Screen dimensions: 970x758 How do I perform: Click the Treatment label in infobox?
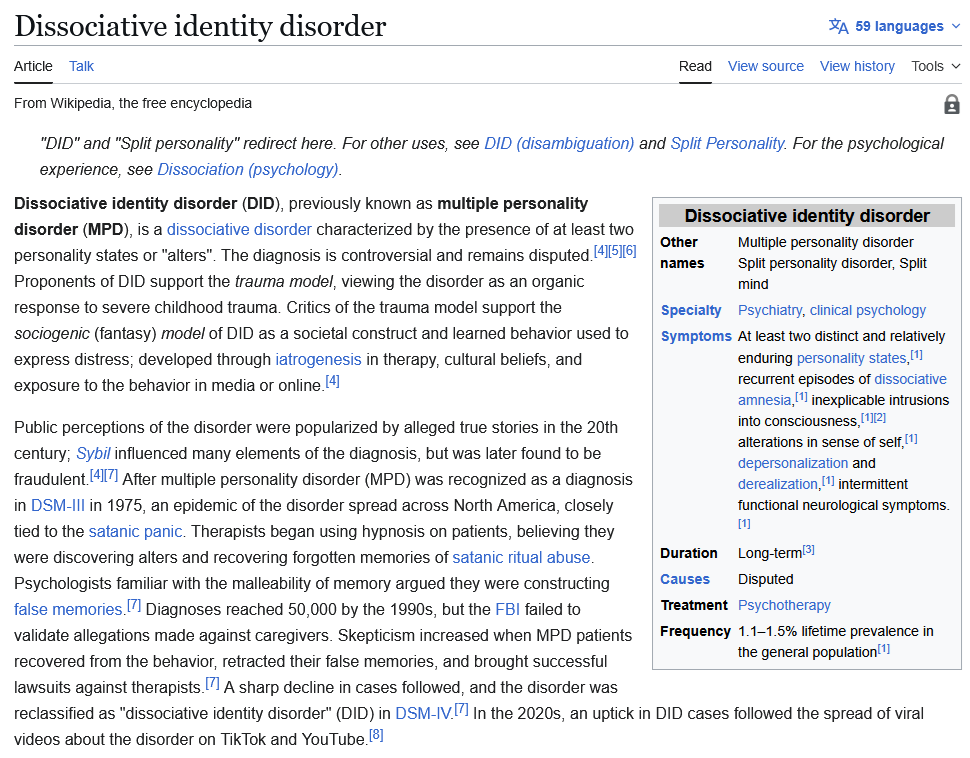(x=693, y=606)
